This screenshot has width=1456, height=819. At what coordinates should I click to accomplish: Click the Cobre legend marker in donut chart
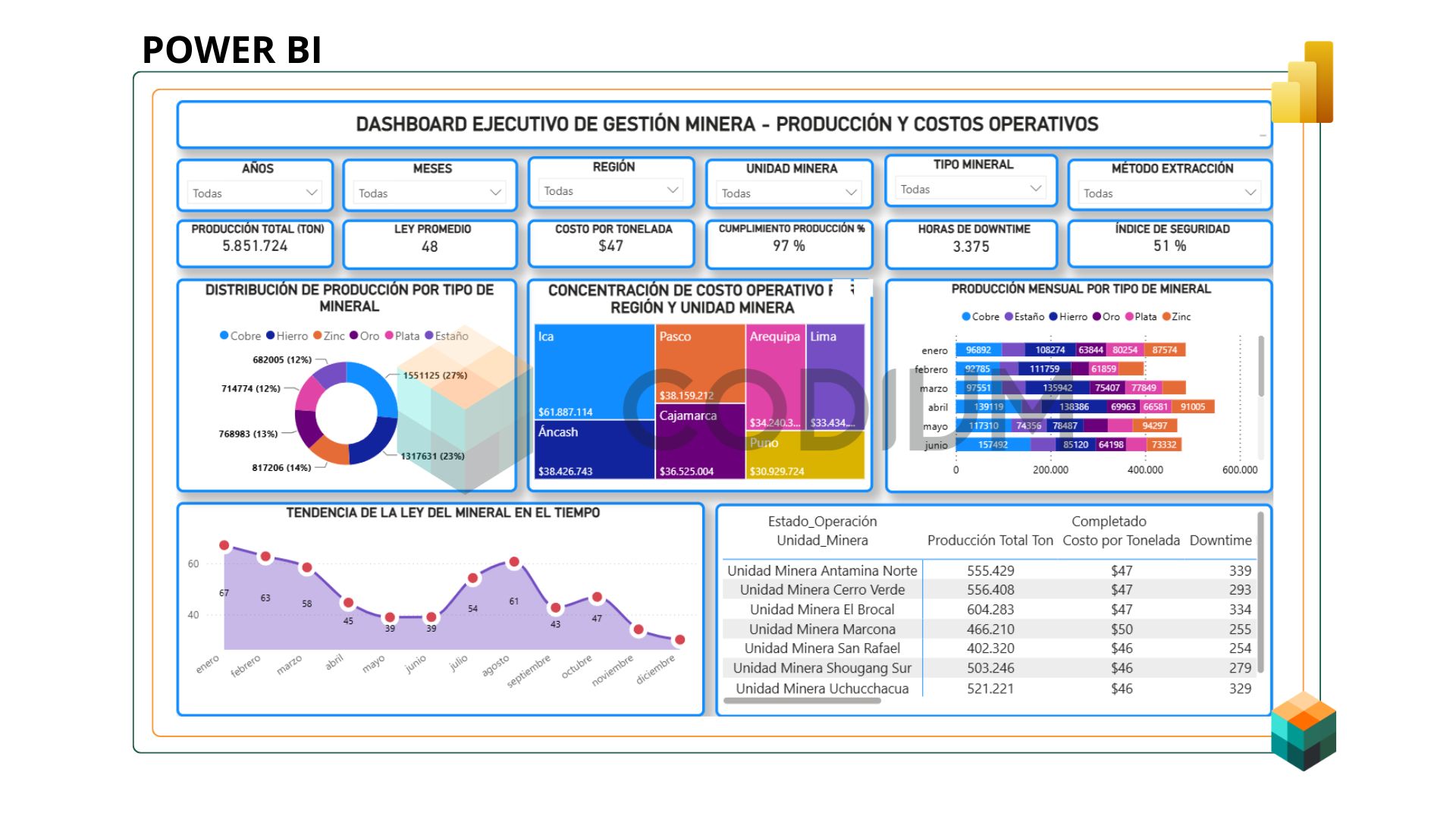click(224, 335)
